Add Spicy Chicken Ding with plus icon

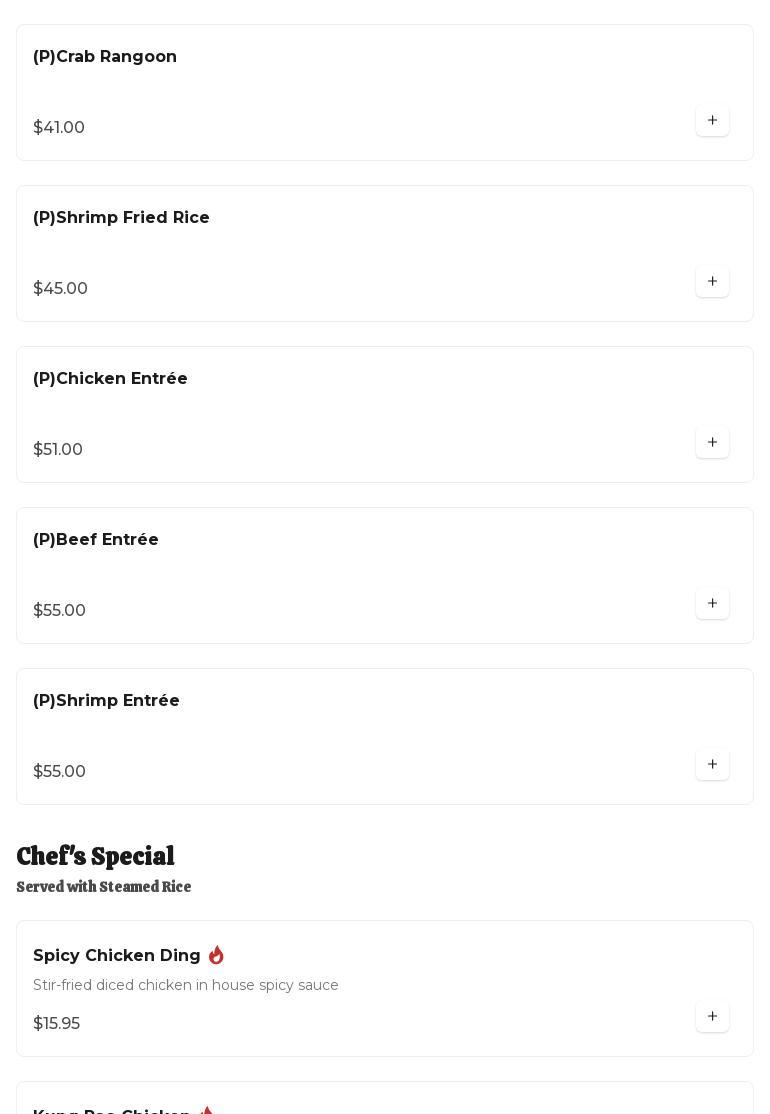[x=712, y=1017]
